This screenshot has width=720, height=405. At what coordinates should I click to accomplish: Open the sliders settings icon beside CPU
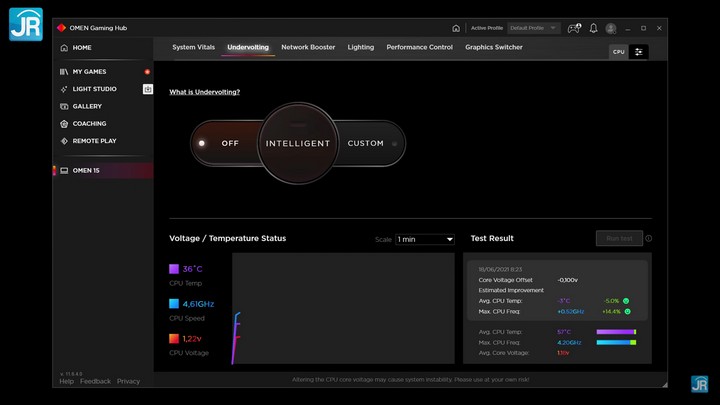coord(638,52)
